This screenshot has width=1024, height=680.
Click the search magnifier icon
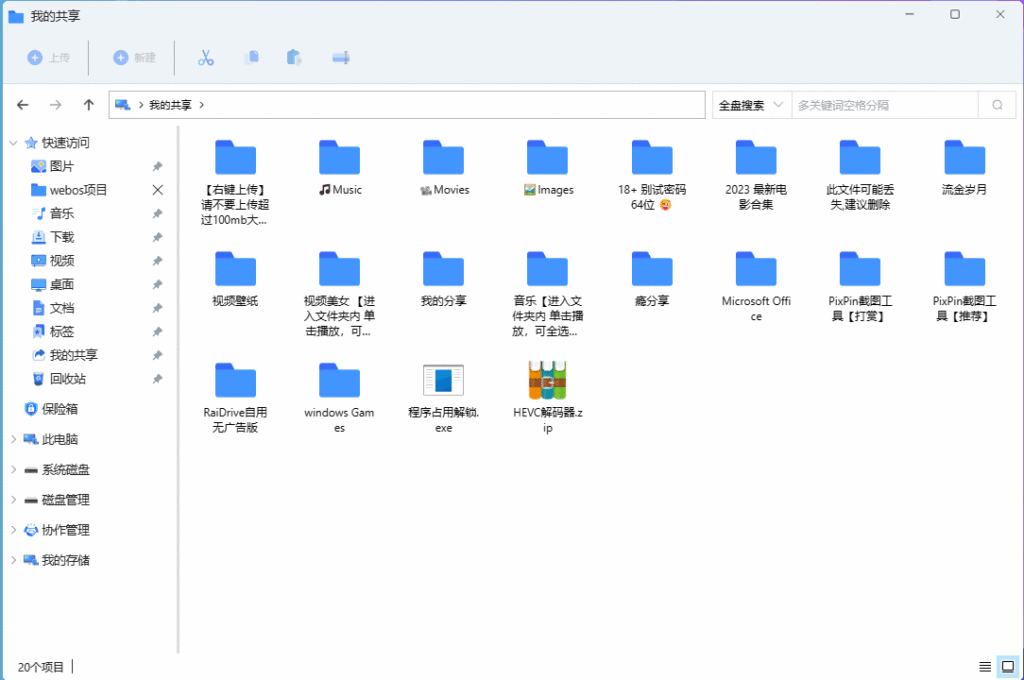(996, 105)
